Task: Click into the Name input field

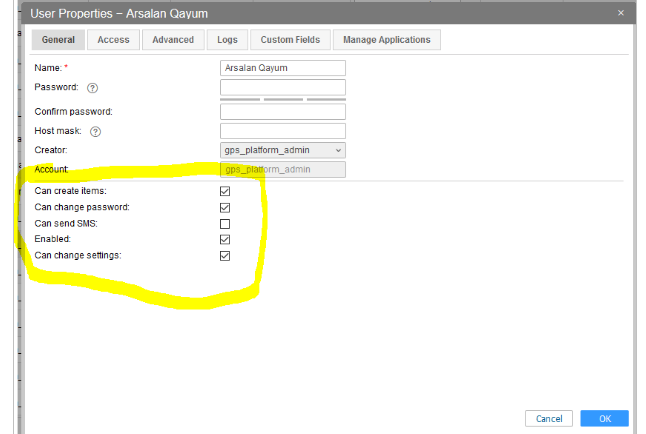Action: tap(282, 68)
